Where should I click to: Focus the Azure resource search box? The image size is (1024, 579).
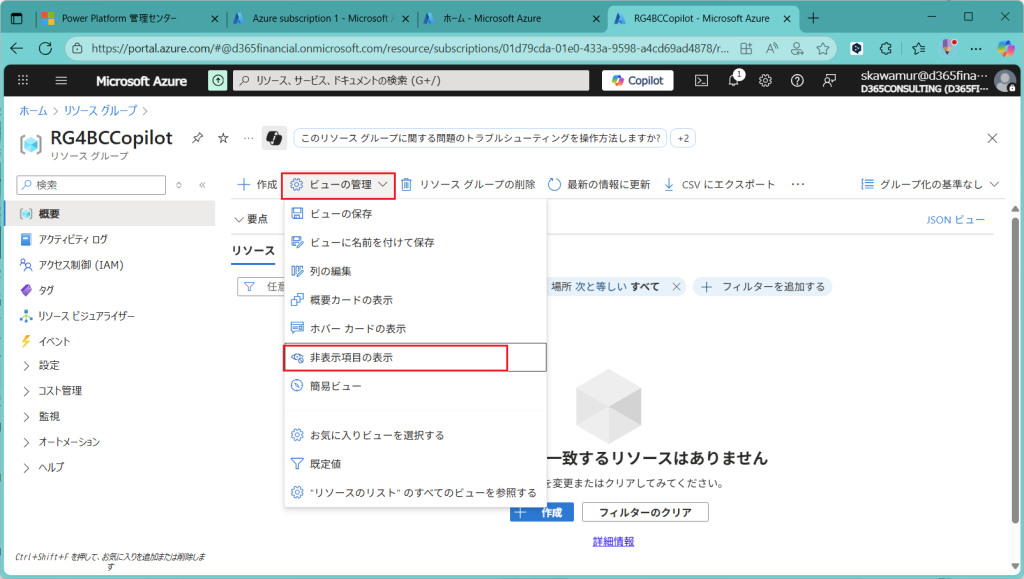click(411, 80)
